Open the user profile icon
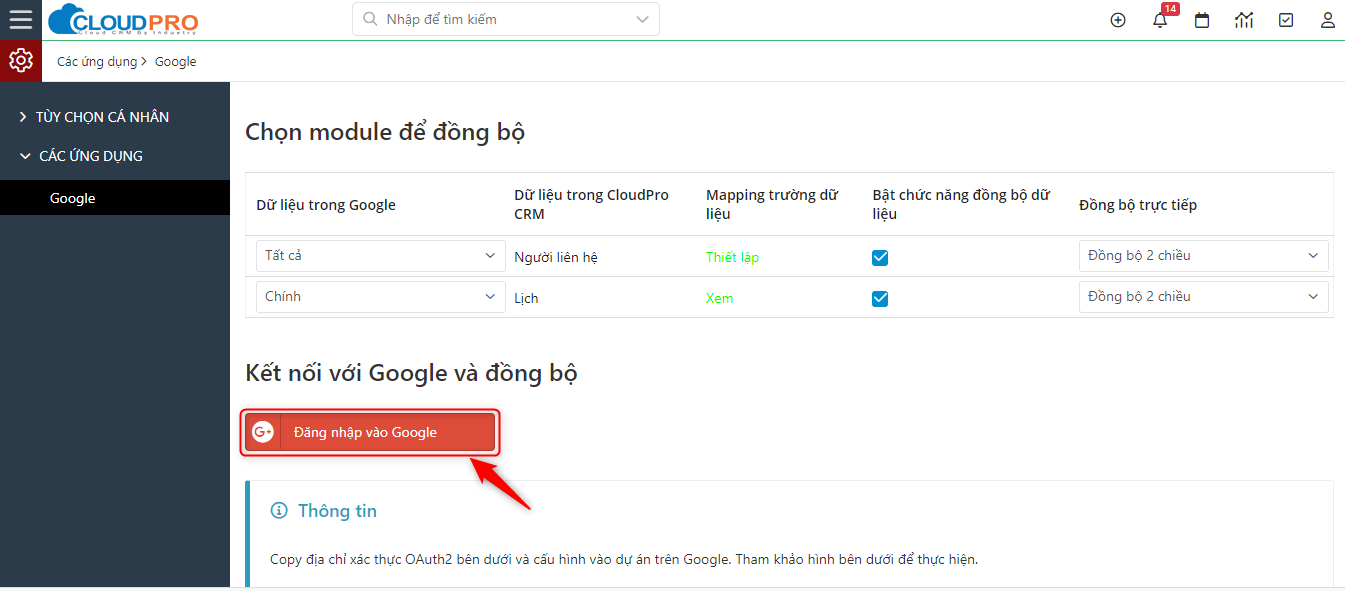 pyautogui.click(x=1328, y=20)
